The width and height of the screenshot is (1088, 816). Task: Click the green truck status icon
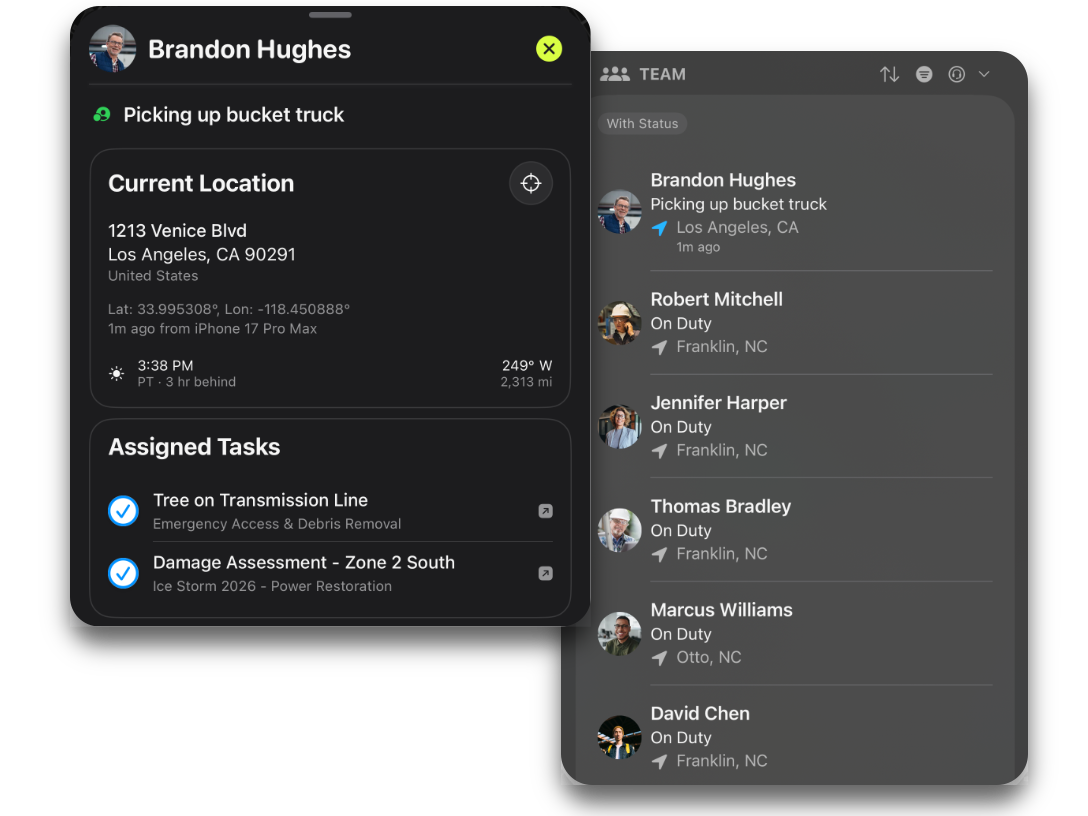100,114
